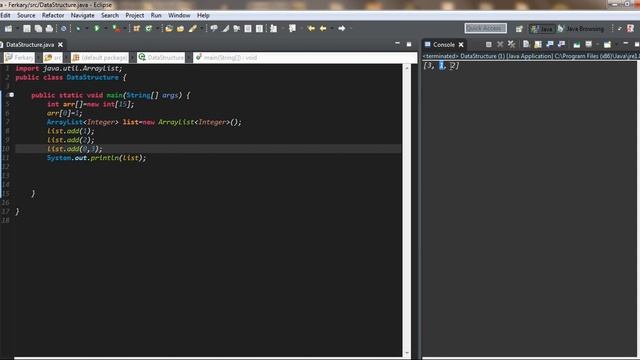Open dropdown next to Debug icon
Viewport: 640px width, 360px height.
[87, 29]
